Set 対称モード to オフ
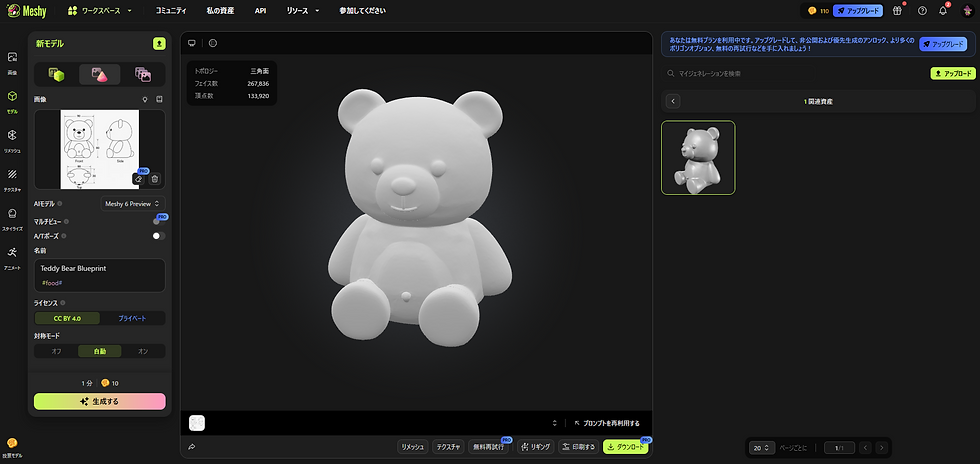 (56, 351)
